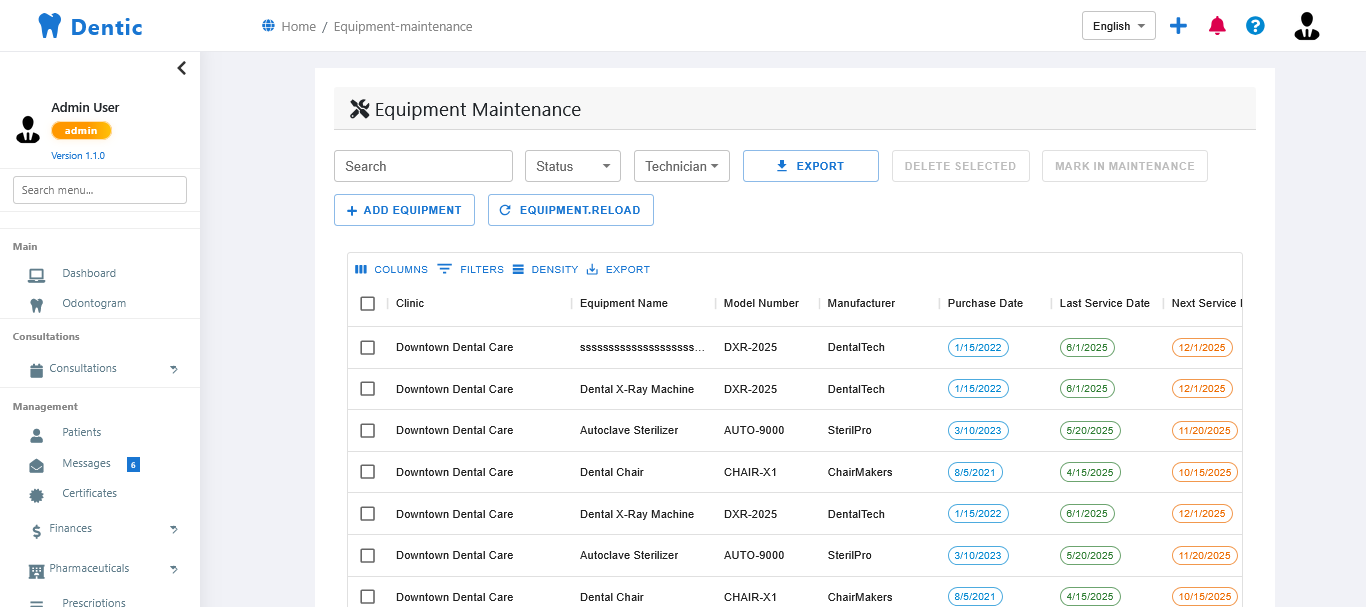This screenshot has height=607, width=1366.
Task: Click the Dentic tooth logo
Action: pyautogui.click(x=49, y=25)
